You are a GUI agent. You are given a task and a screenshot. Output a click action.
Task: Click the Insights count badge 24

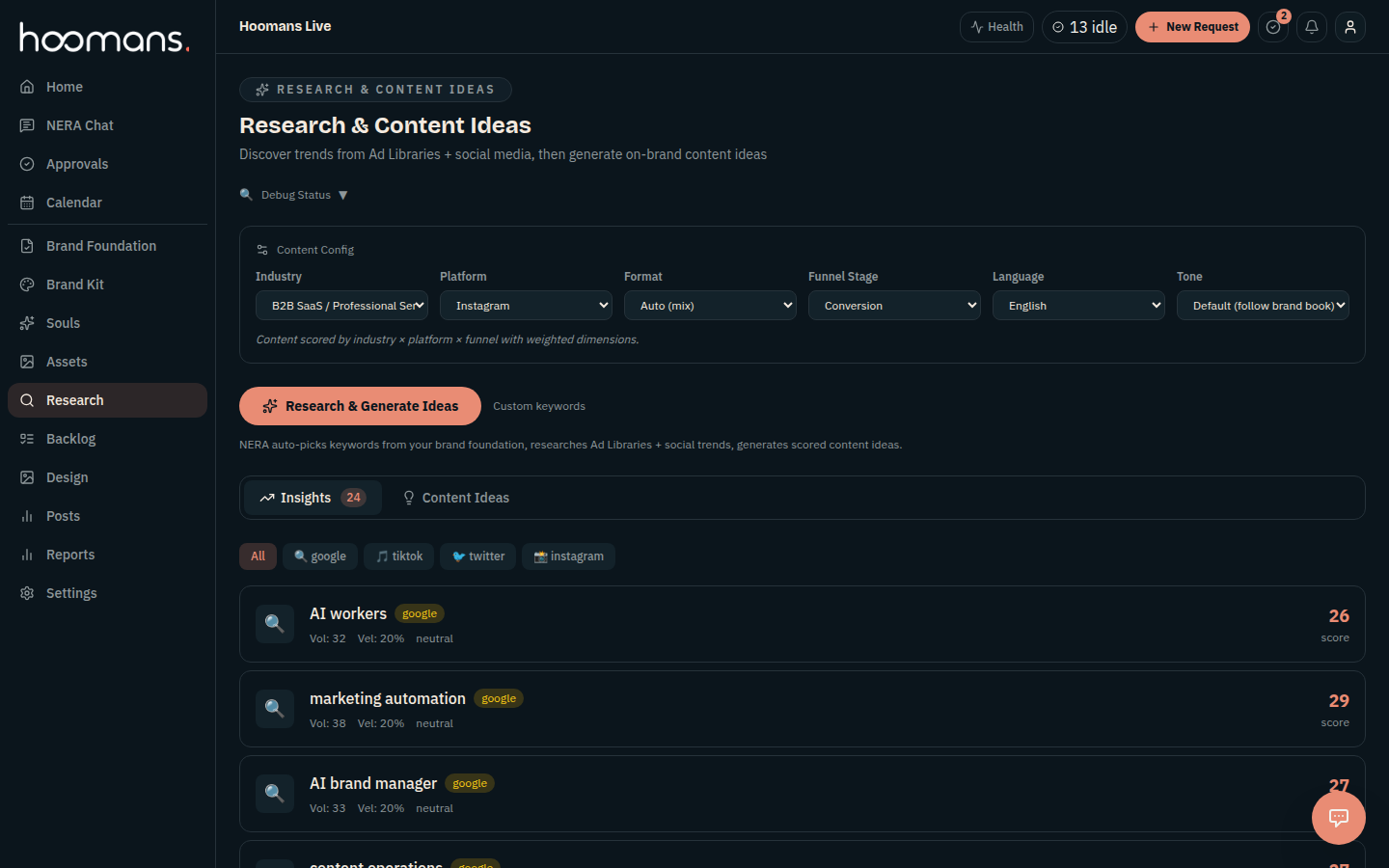tap(354, 498)
